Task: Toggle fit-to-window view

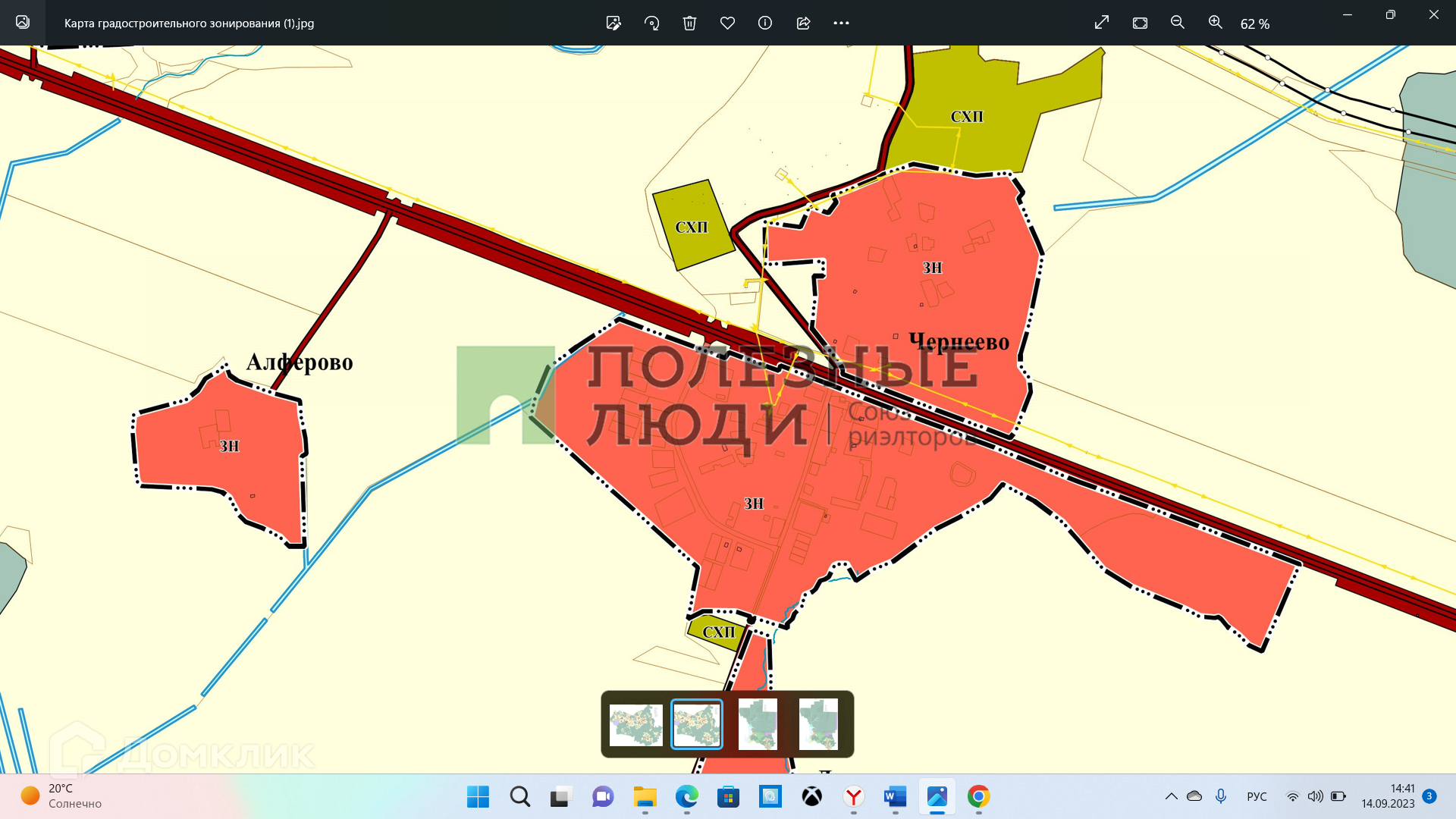Action: point(1140,23)
